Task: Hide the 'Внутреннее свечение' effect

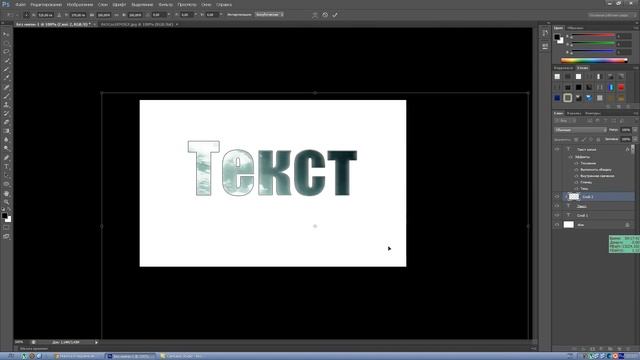Action: (x=576, y=176)
